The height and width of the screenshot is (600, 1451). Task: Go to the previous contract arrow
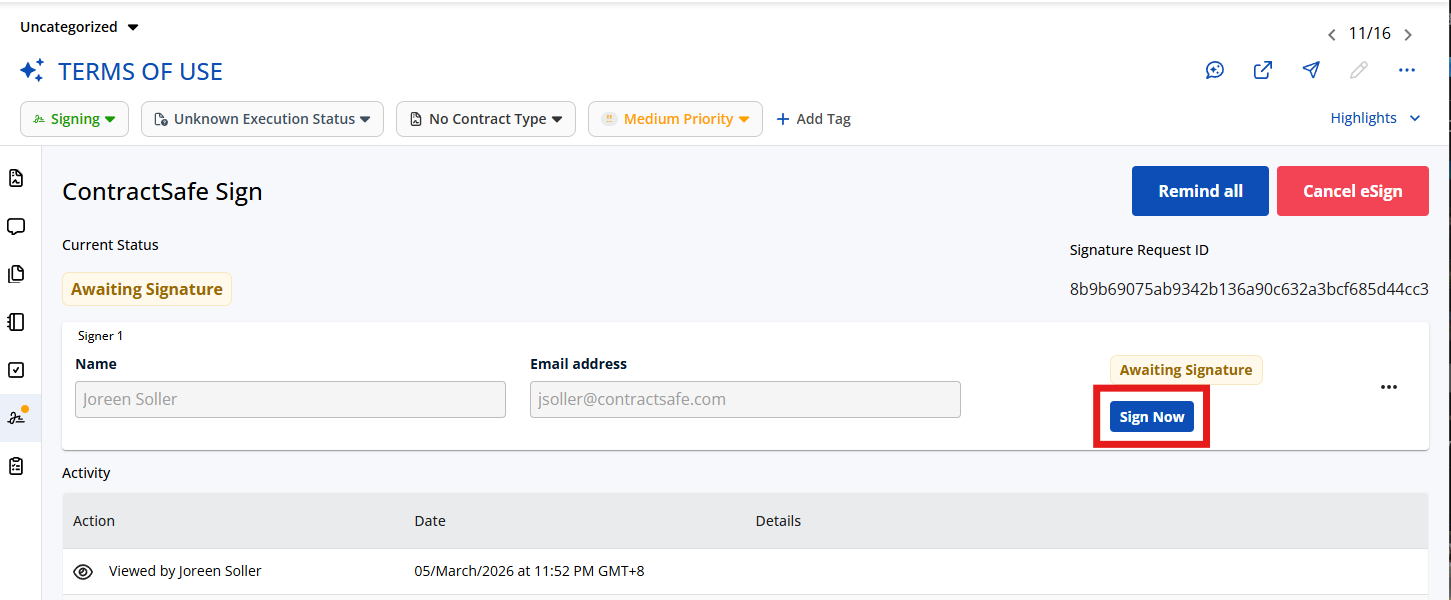[x=1332, y=35]
